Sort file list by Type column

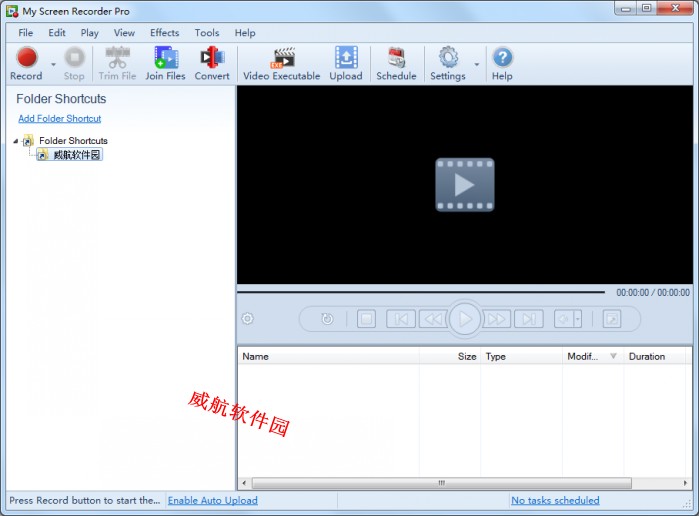(522, 356)
